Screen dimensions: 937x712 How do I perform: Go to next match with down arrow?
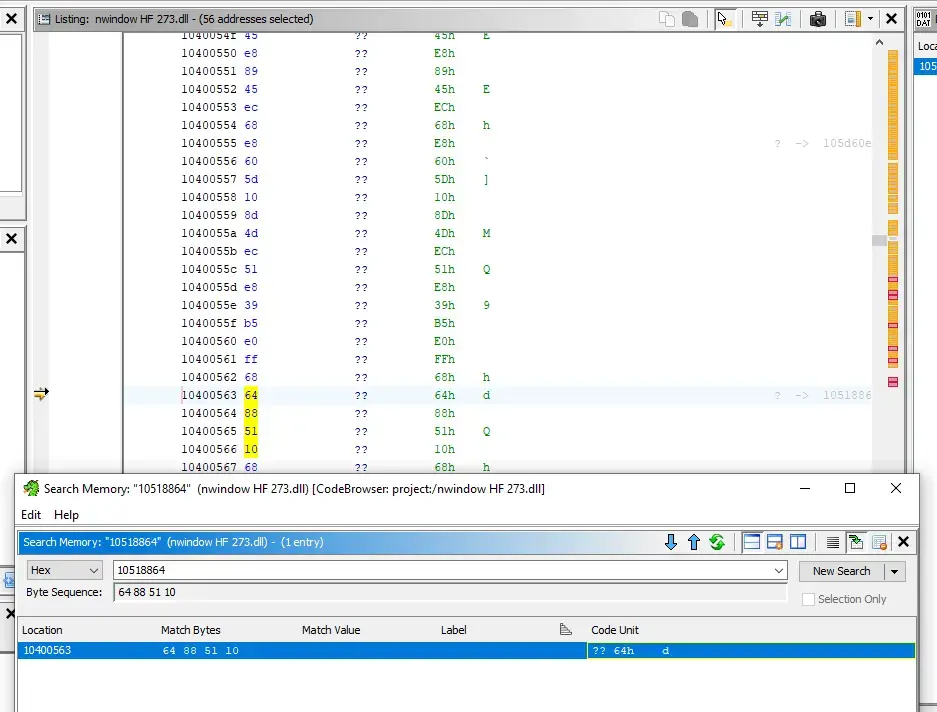click(x=670, y=542)
